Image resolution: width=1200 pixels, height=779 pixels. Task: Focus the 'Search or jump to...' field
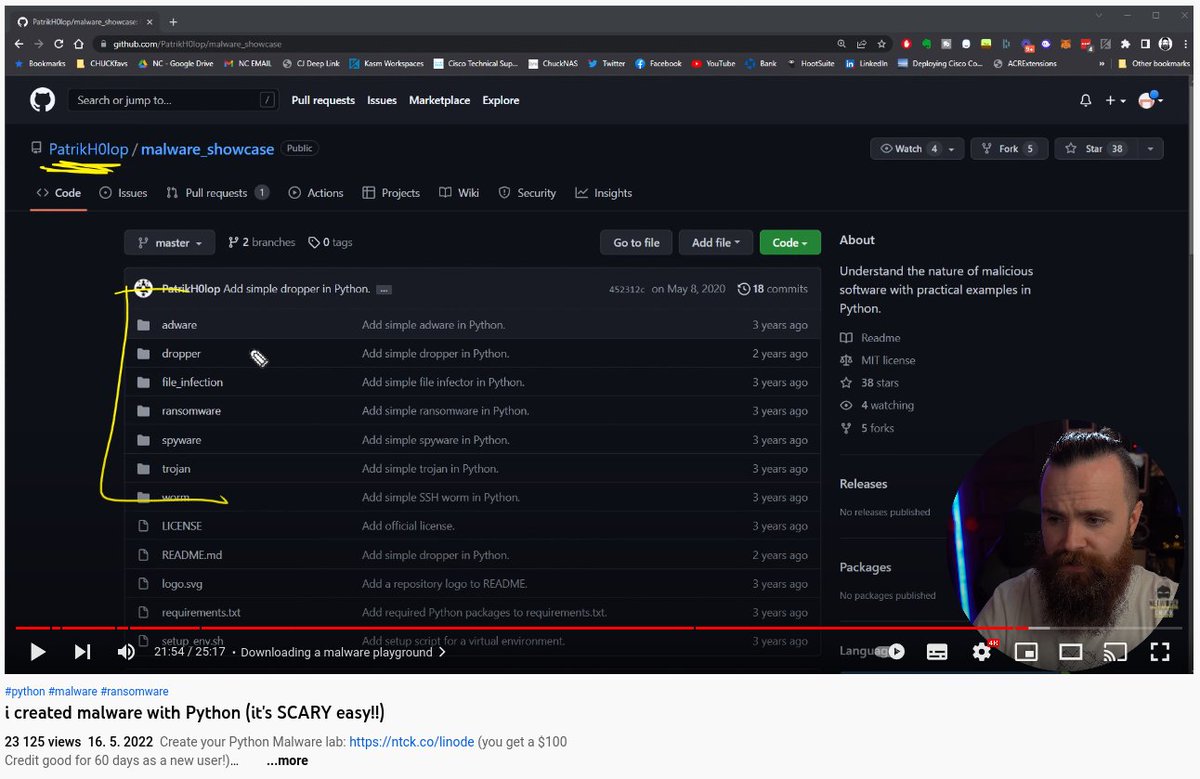[172, 100]
